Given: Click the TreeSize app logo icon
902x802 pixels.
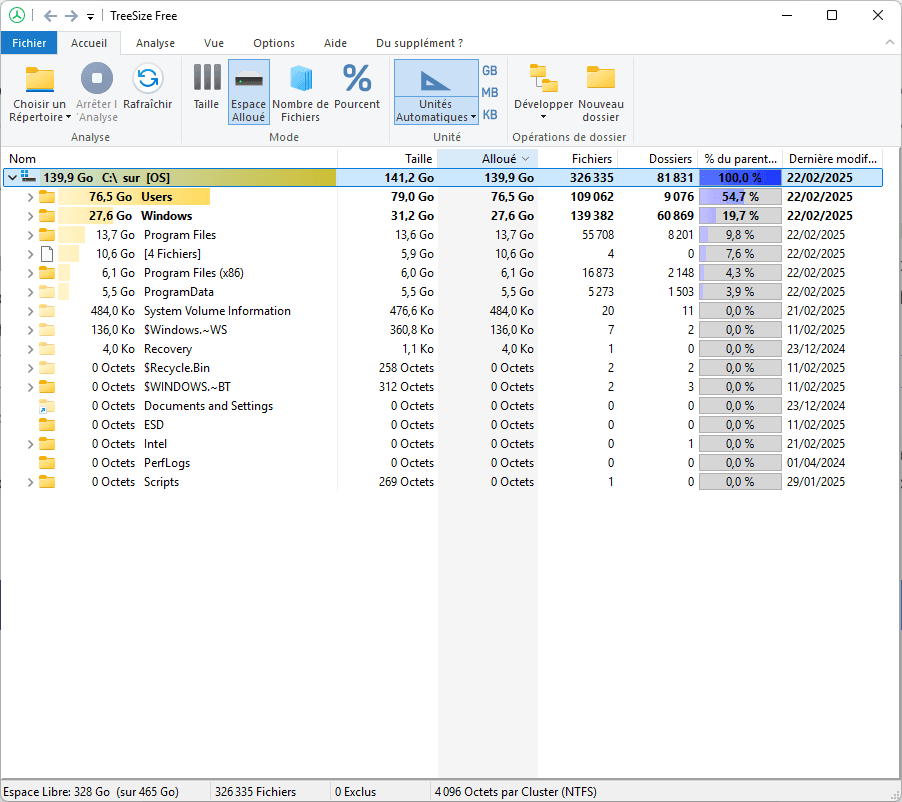Looking at the screenshot, I should [x=17, y=16].
